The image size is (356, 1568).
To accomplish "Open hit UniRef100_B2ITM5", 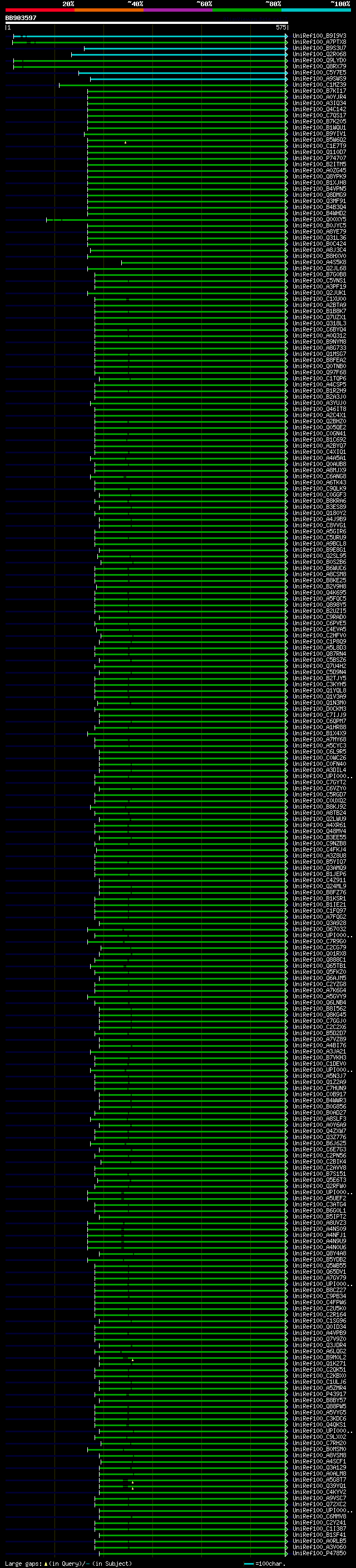I will pyautogui.click(x=319, y=164).
